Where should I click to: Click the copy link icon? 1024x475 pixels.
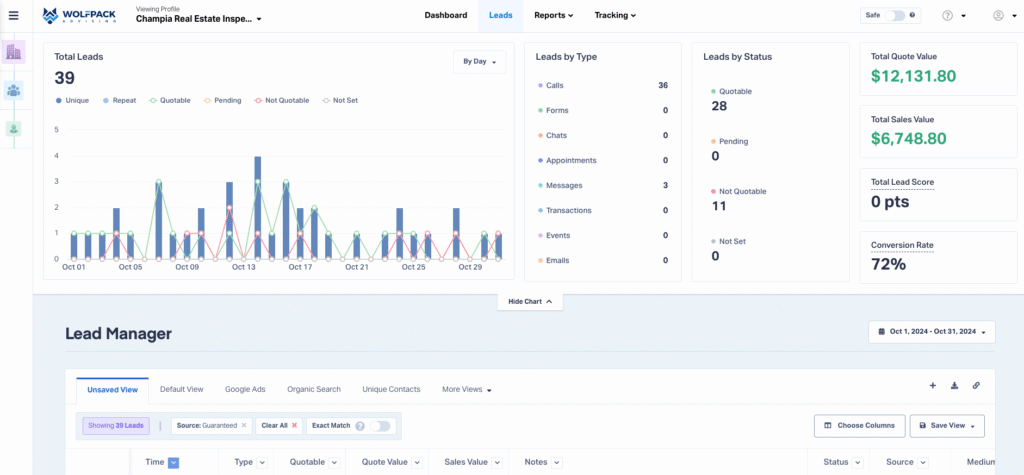click(x=976, y=385)
